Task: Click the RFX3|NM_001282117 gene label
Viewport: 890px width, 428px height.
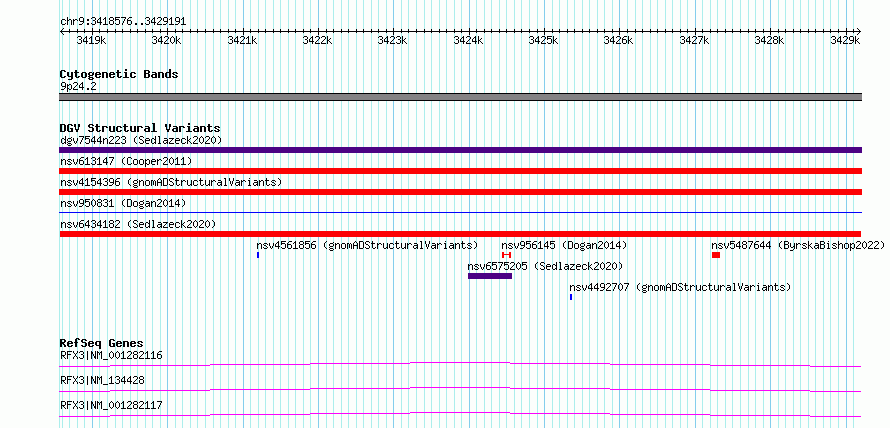Action: click(111, 405)
